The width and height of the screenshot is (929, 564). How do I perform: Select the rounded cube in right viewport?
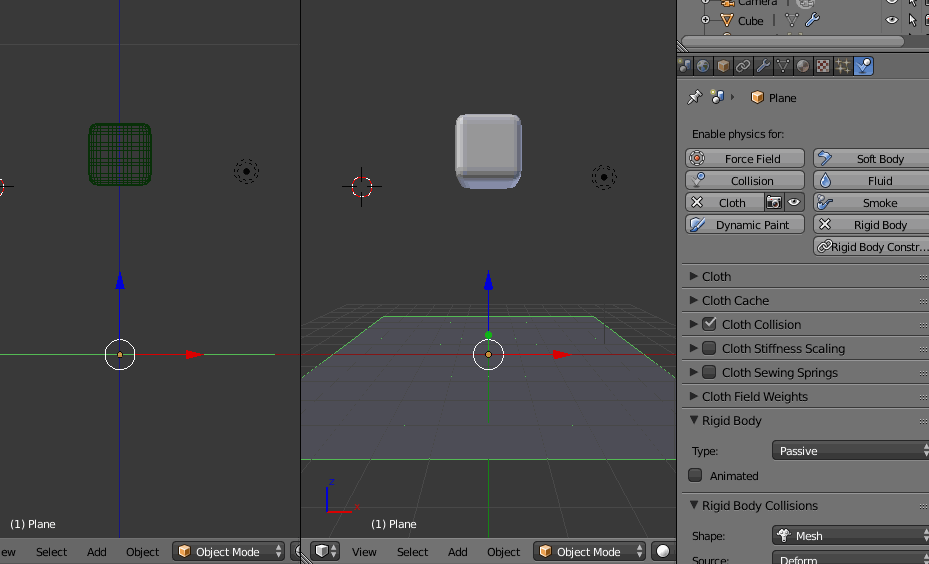(x=488, y=152)
